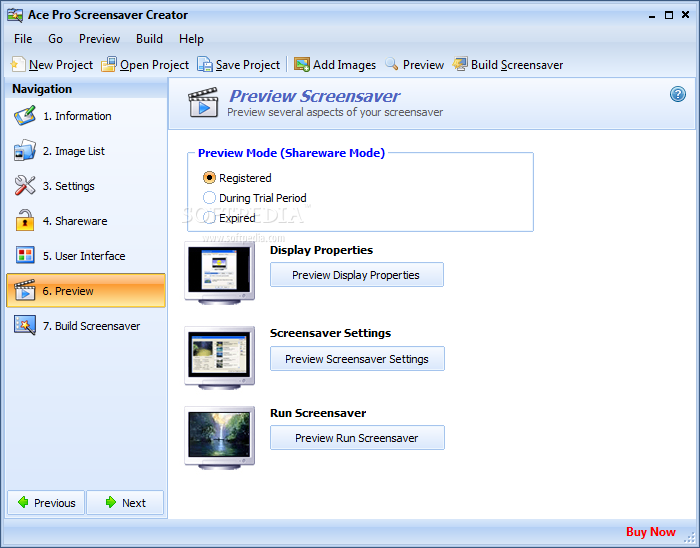The image size is (700, 548).
Task: Open the File menu
Action: pyautogui.click(x=23, y=39)
